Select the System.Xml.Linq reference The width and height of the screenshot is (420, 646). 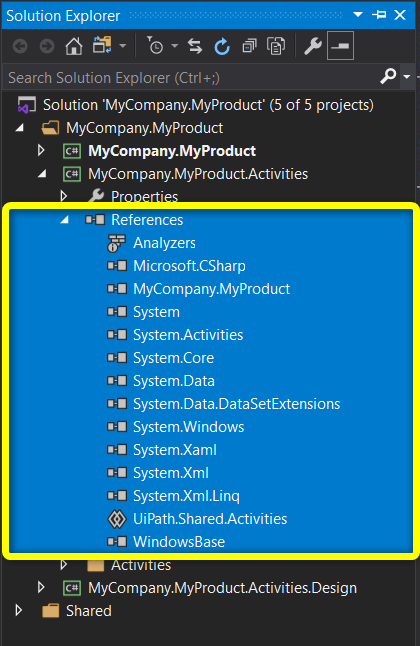(x=186, y=496)
